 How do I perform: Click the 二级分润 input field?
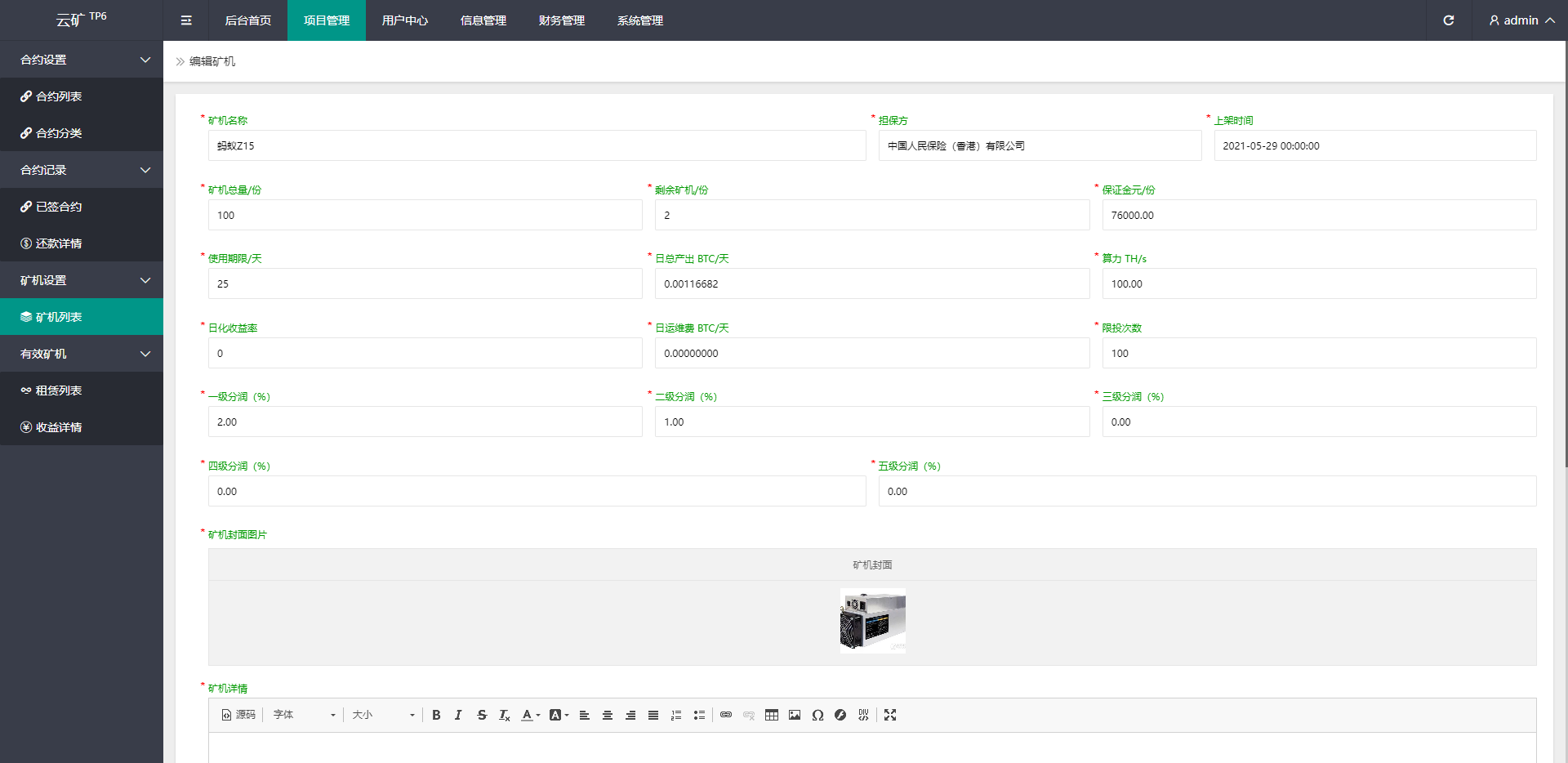(x=872, y=422)
